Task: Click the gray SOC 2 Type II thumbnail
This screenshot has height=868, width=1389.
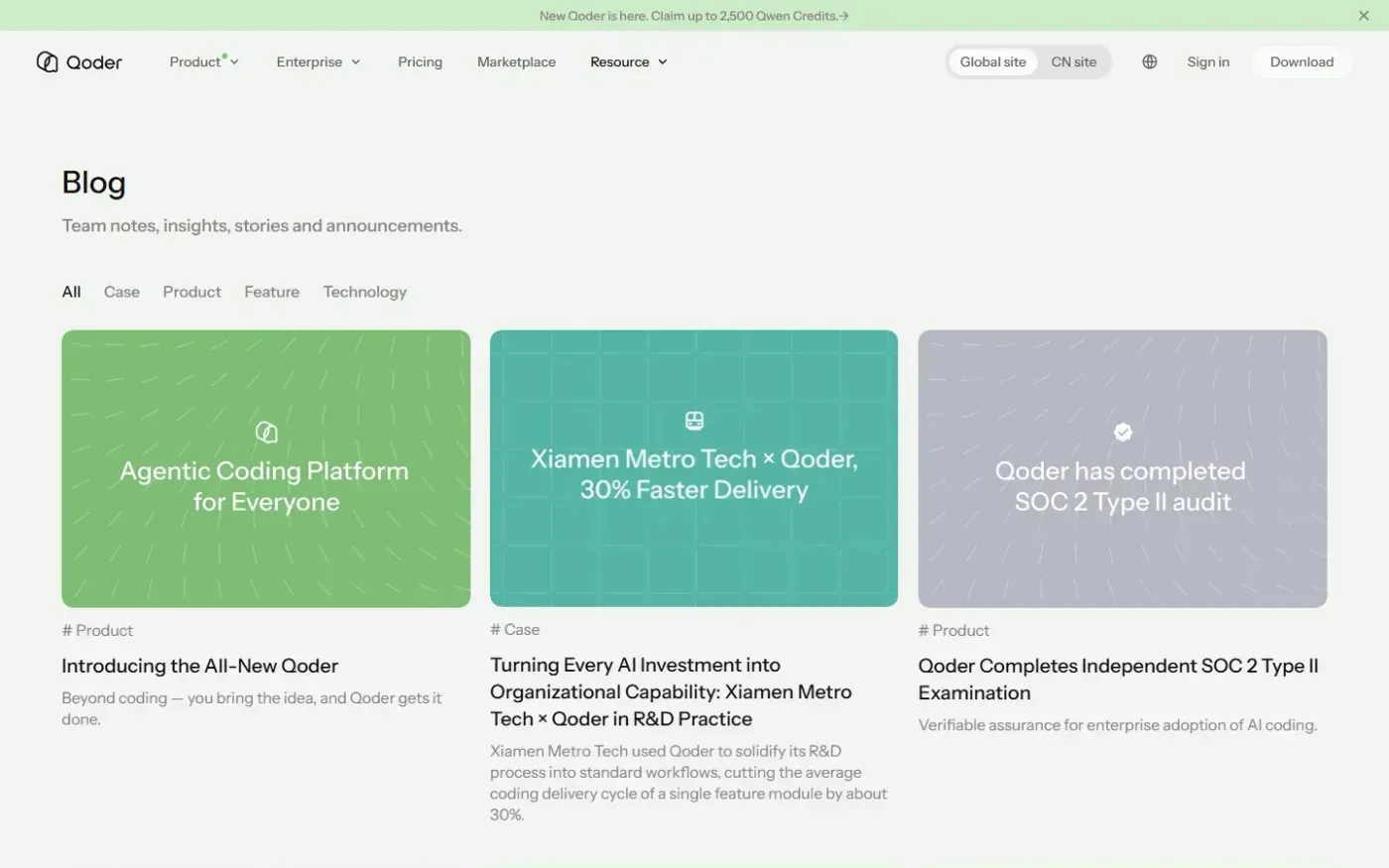Action: pos(1122,468)
